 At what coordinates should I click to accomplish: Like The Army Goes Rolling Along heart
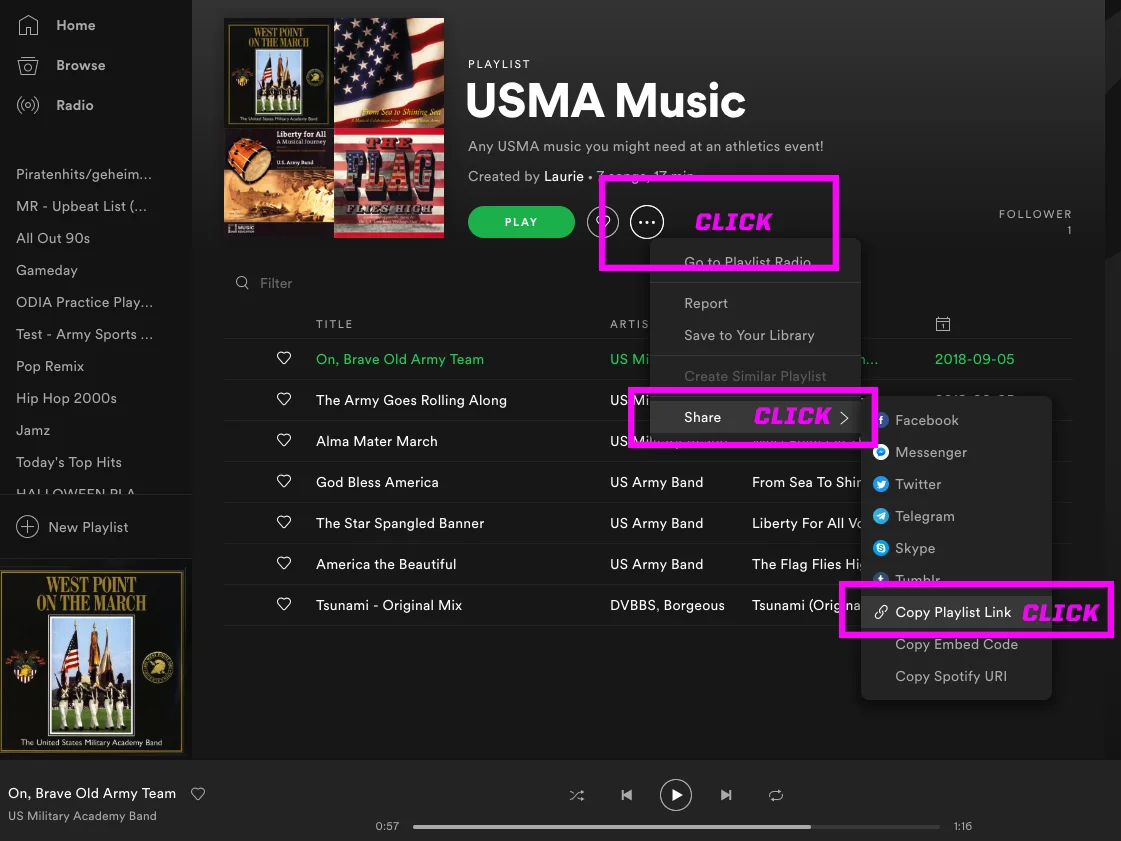[284, 399]
